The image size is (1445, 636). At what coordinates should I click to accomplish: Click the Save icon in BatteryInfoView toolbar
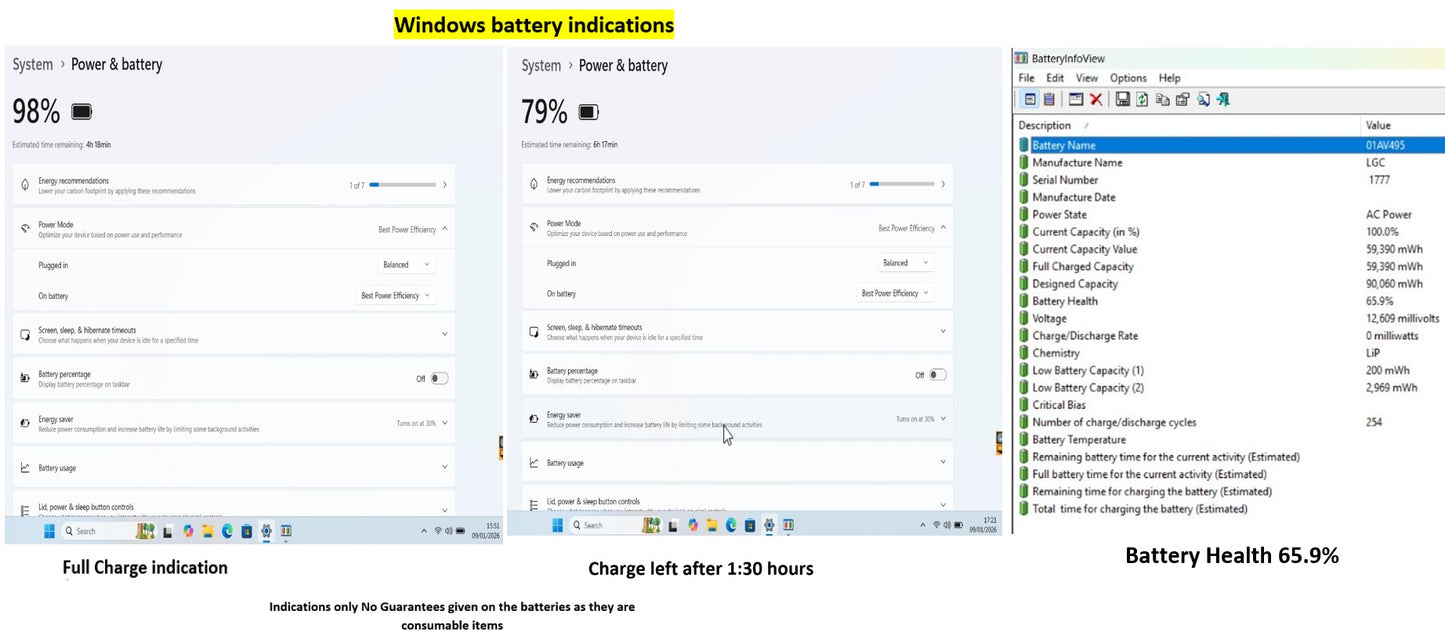pyautogui.click(x=1123, y=99)
